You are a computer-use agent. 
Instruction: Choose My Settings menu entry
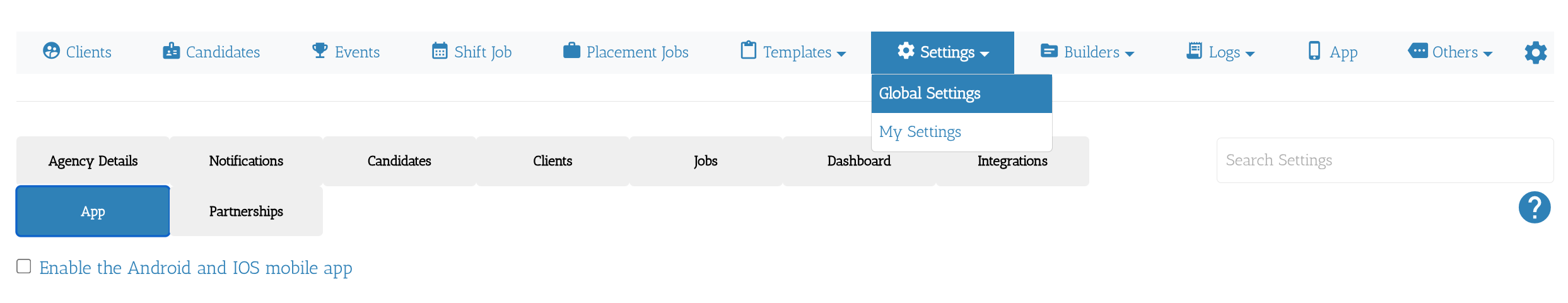click(x=920, y=132)
